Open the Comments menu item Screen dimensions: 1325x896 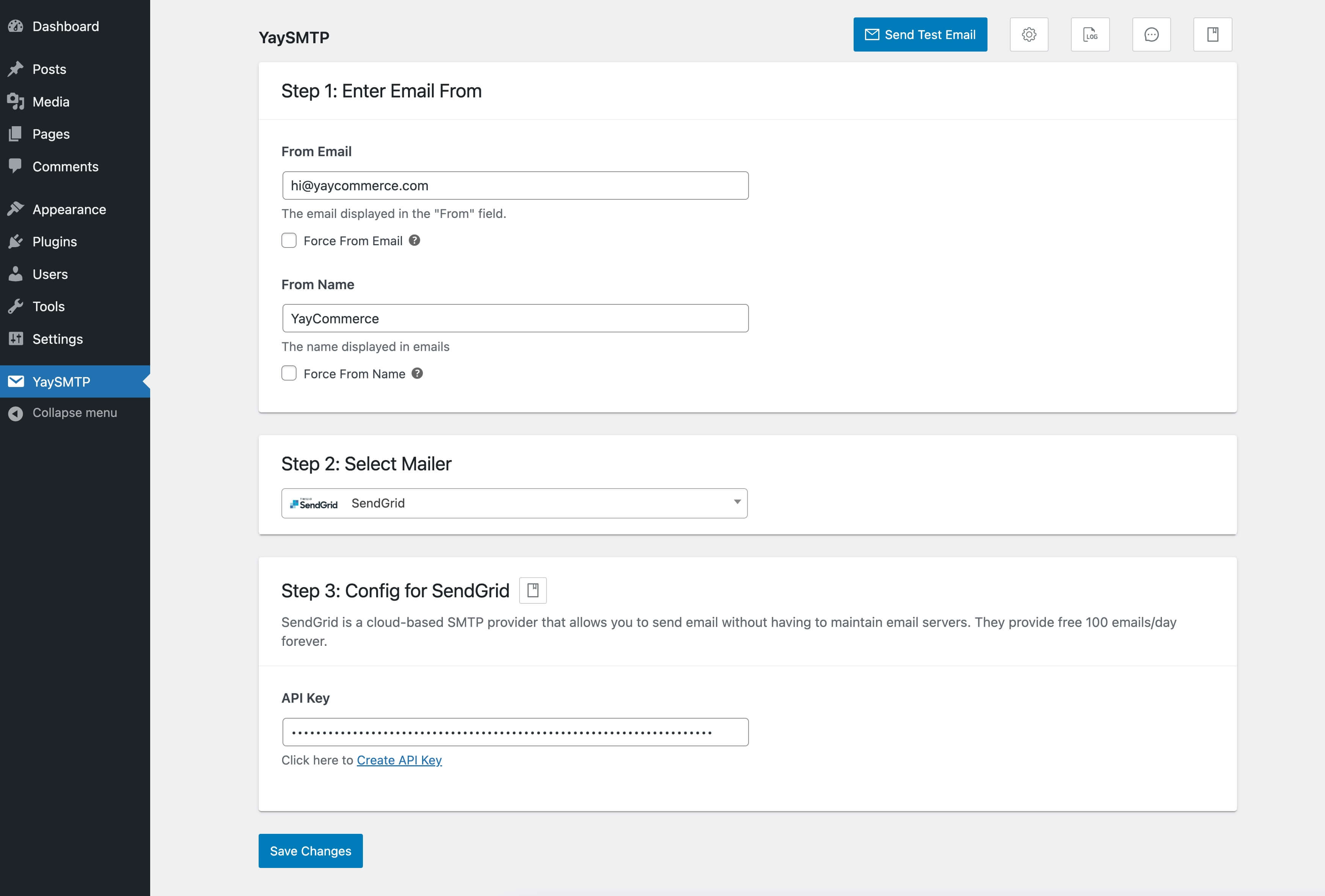(75, 166)
